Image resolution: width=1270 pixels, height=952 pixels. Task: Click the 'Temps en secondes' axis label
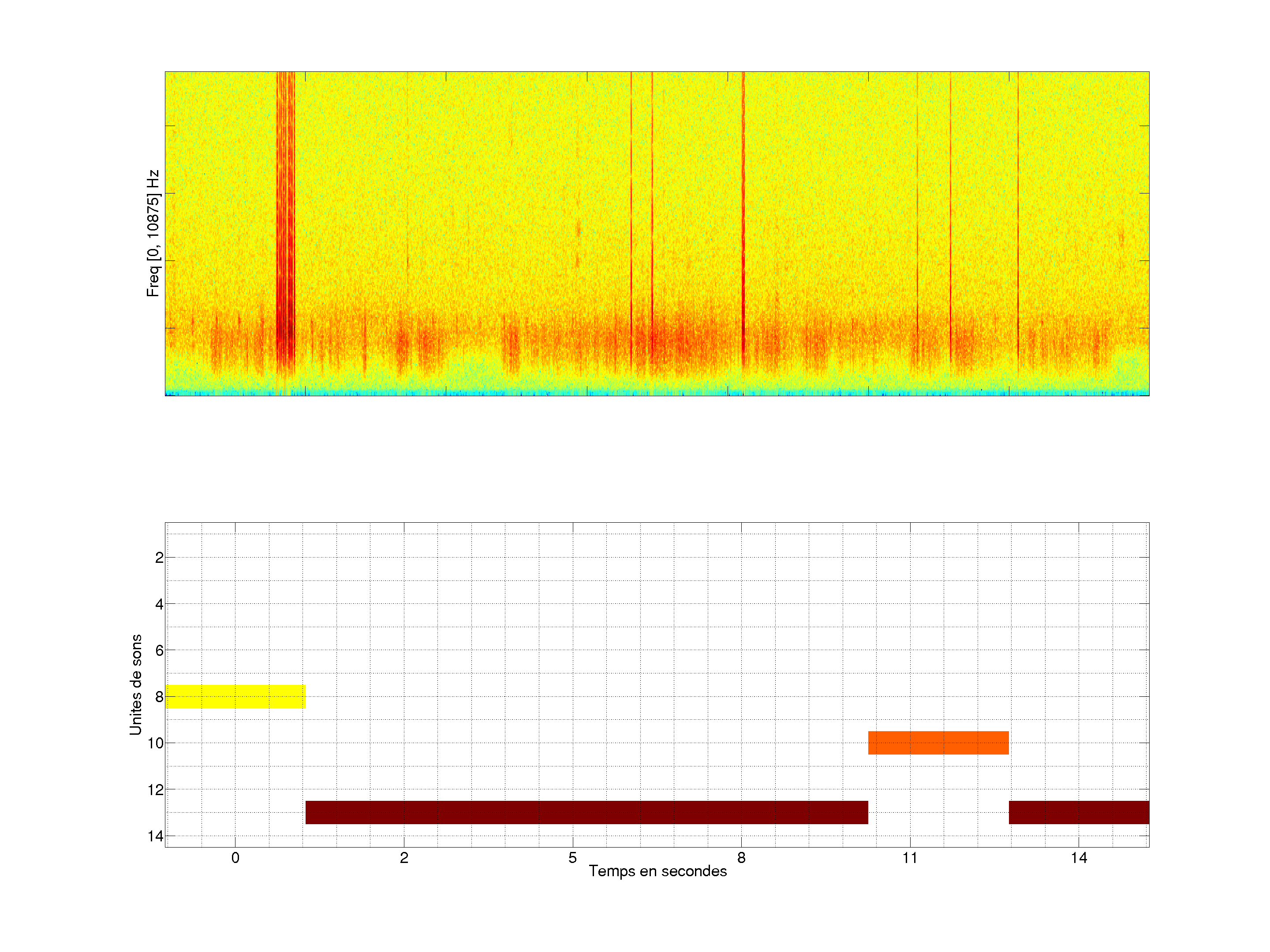[x=657, y=871]
